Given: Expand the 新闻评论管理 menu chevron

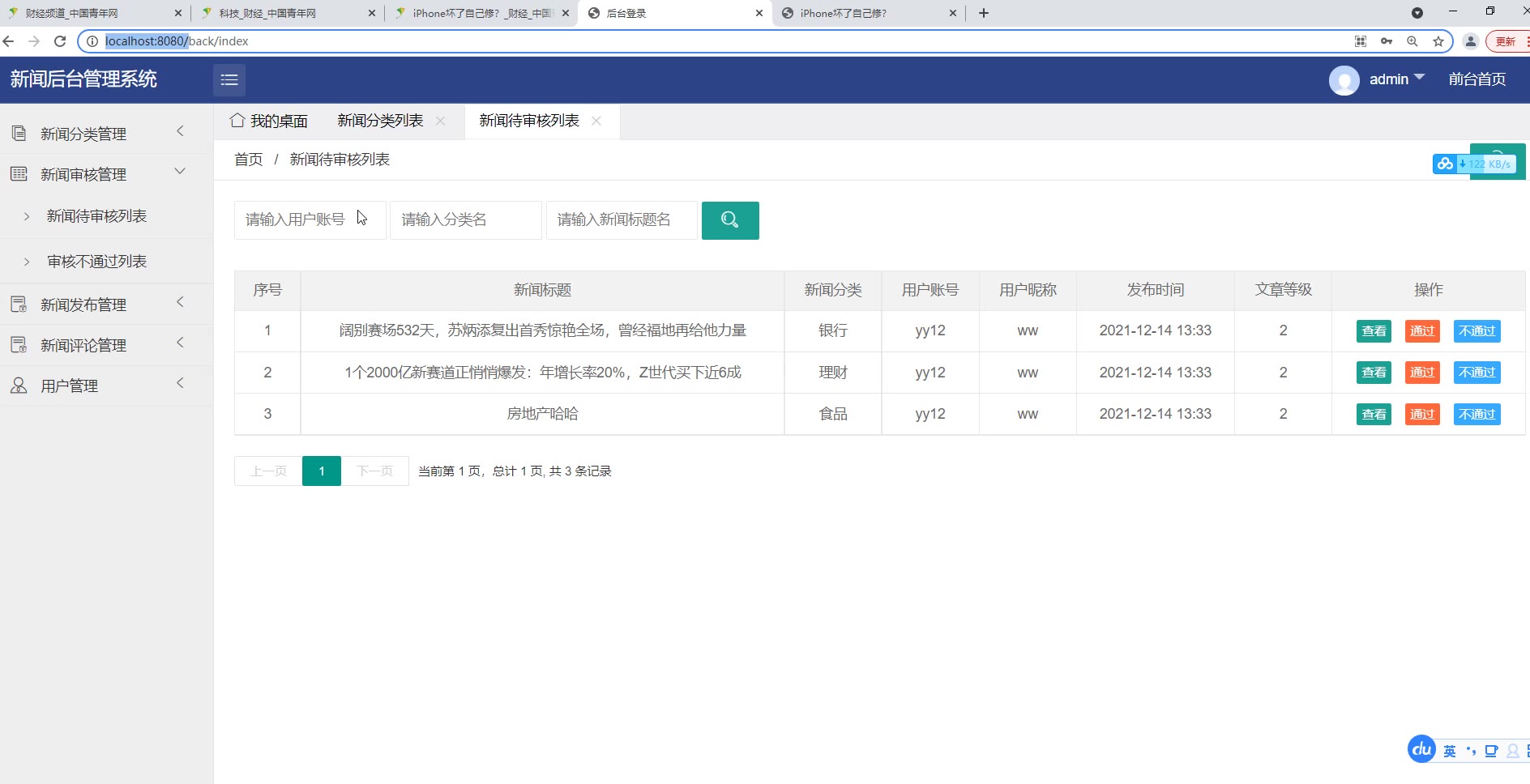Looking at the screenshot, I should point(181,343).
